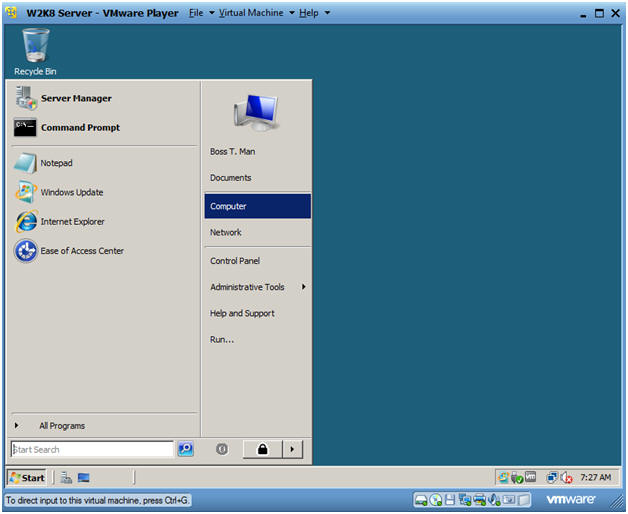Open Control Panel from Start menu
Image resolution: width=628 pixels, height=514 pixels.
click(x=235, y=261)
